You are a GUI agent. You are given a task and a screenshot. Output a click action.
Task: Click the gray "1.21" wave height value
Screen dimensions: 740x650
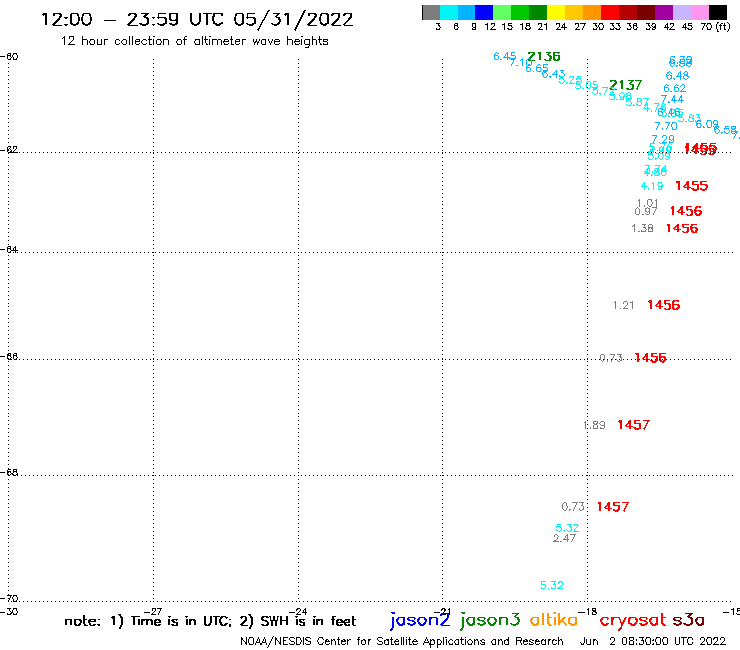point(623,305)
